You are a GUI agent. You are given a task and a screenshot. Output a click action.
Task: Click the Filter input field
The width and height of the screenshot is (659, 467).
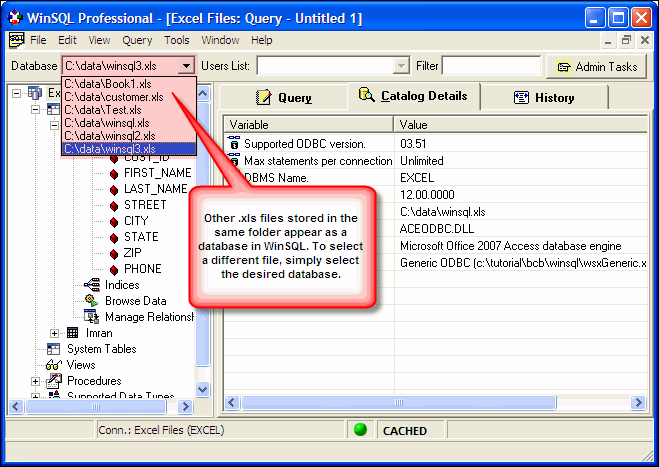pyautogui.click(x=491, y=66)
